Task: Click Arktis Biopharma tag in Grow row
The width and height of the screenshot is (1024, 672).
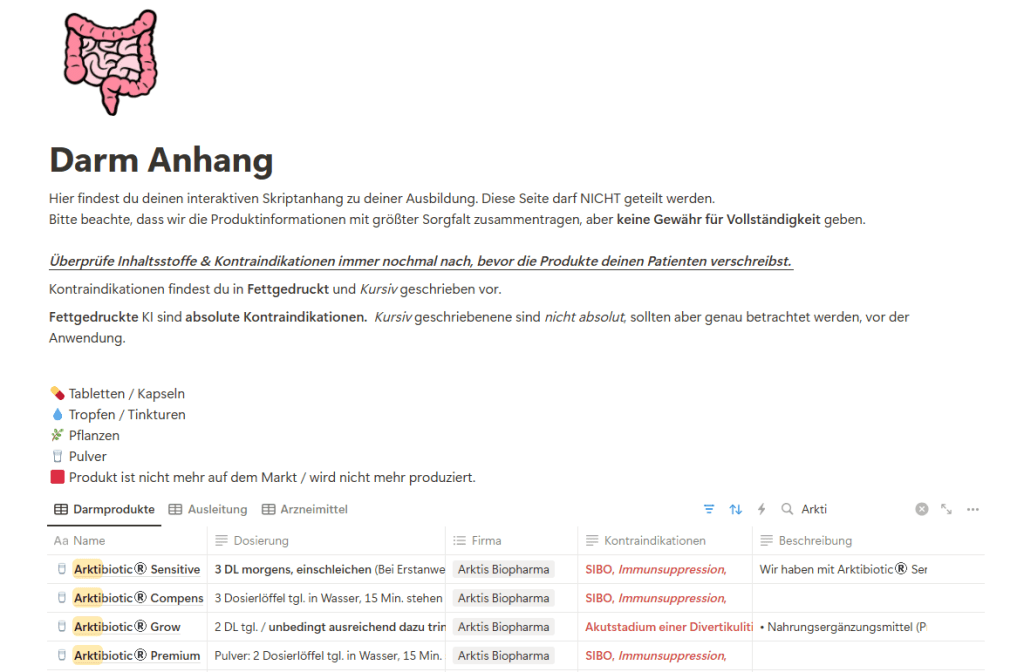Action: pyautogui.click(x=504, y=627)
